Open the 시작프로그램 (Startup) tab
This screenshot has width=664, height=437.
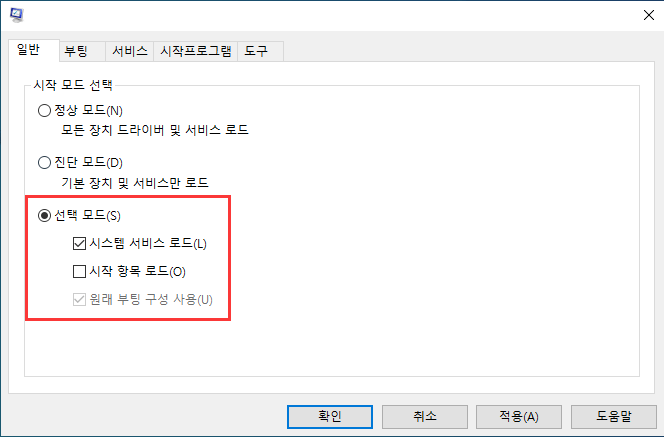click(x=196, y=51)
